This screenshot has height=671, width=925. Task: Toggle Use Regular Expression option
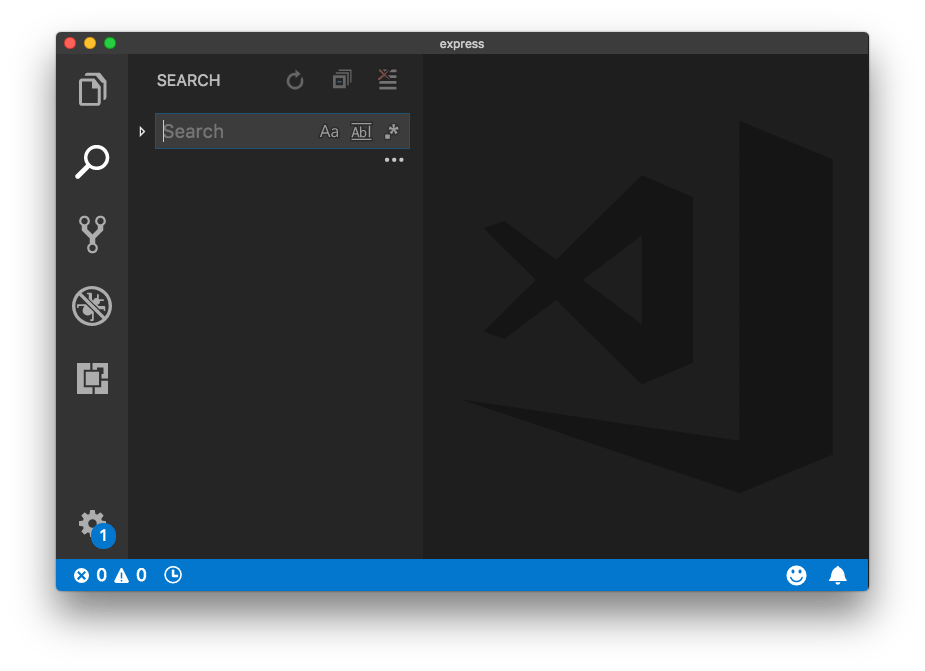click(392, 131)
